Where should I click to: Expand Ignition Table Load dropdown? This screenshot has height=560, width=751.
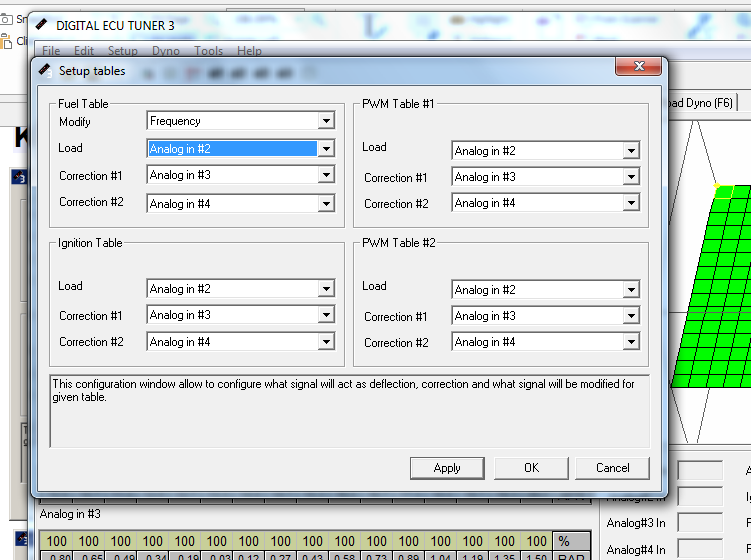pyautogui.click(x=326, y=289)
